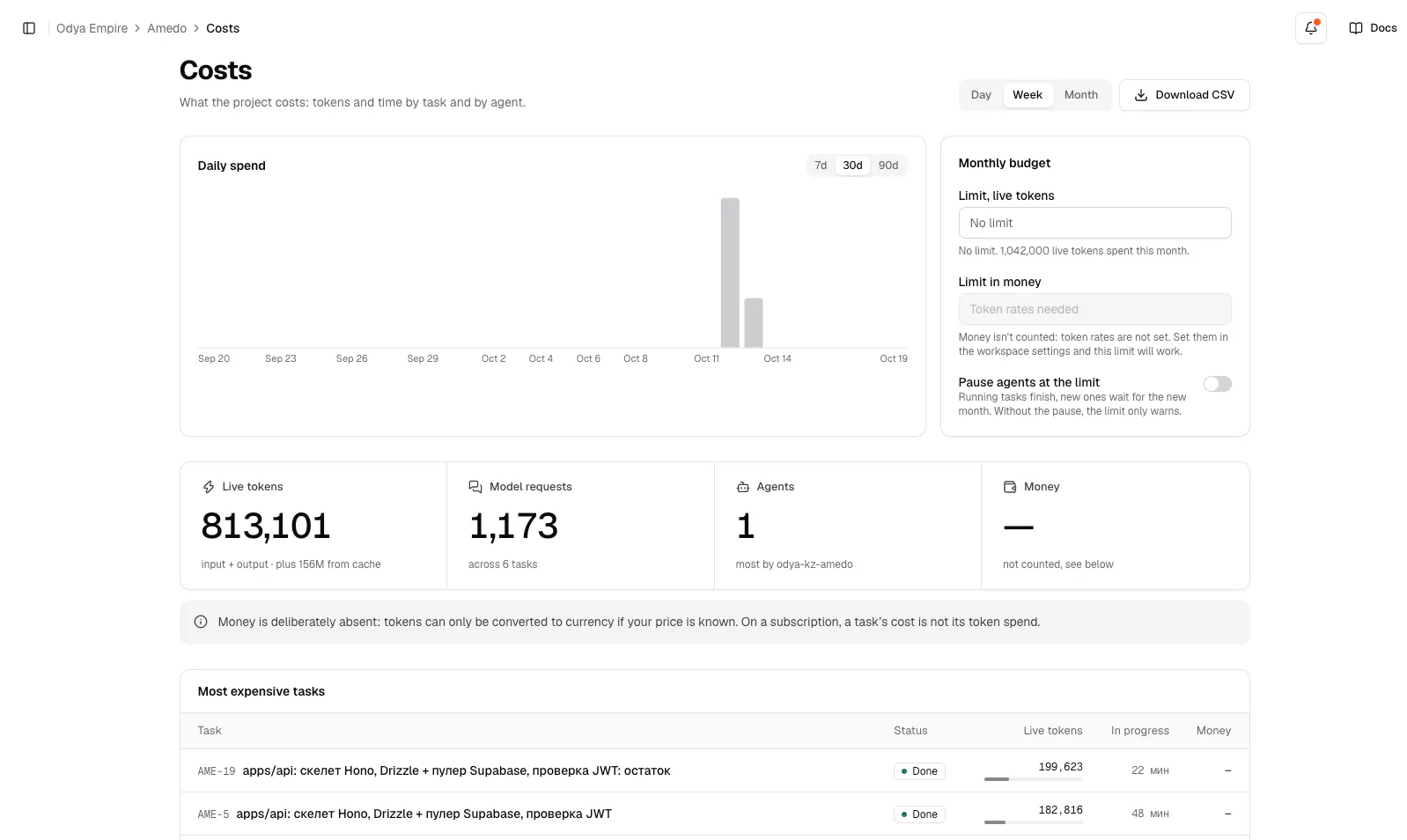Focus the live tokens limit field

(1094, 223)
